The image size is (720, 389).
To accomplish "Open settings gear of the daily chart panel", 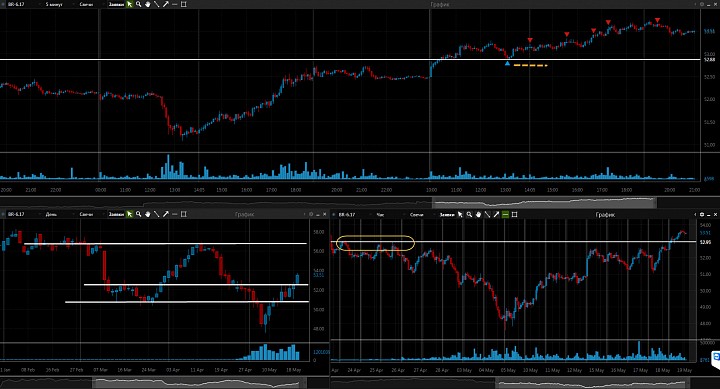I will point(311,214).
